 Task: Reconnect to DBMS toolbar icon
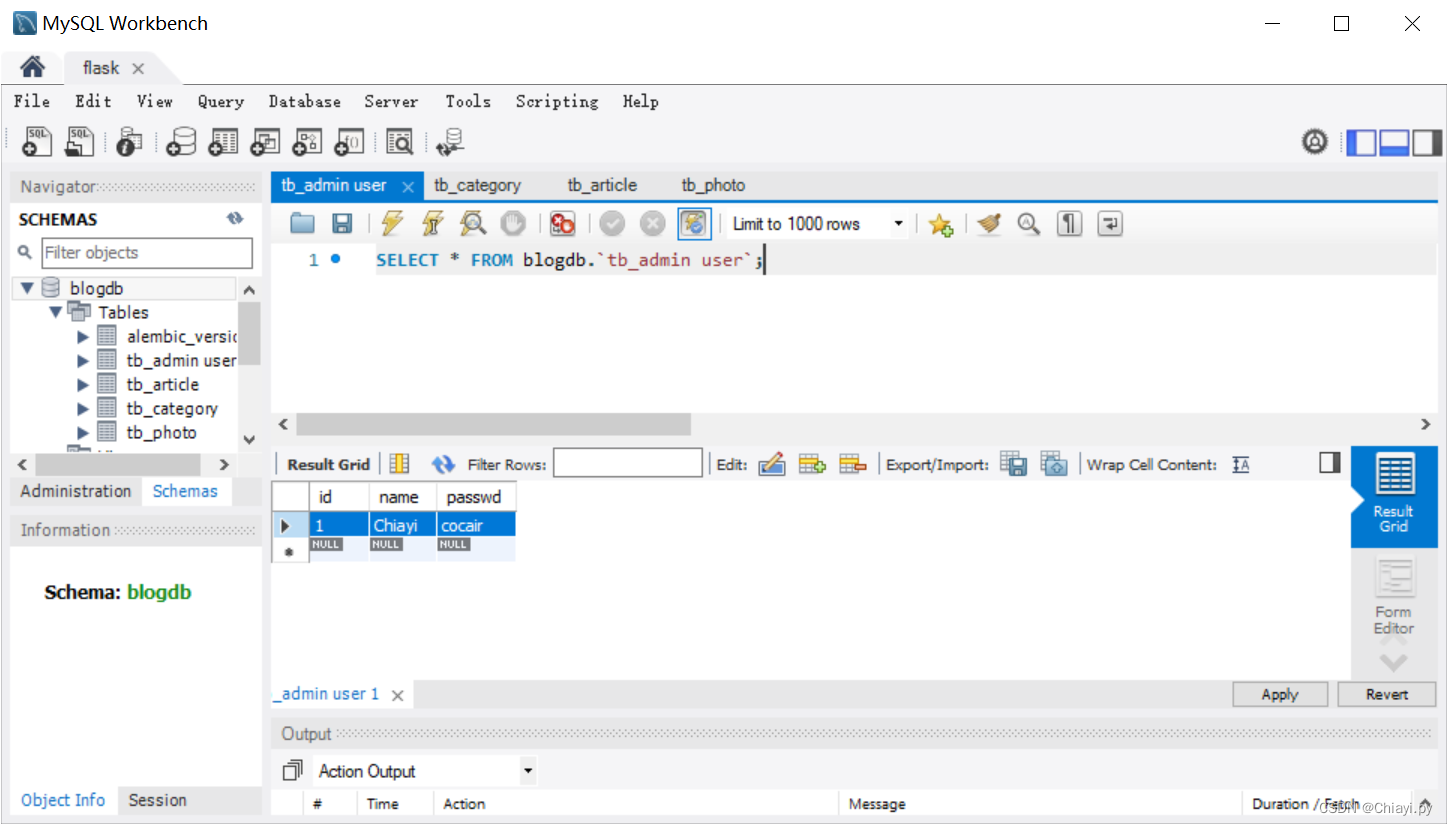pos(451,142)
